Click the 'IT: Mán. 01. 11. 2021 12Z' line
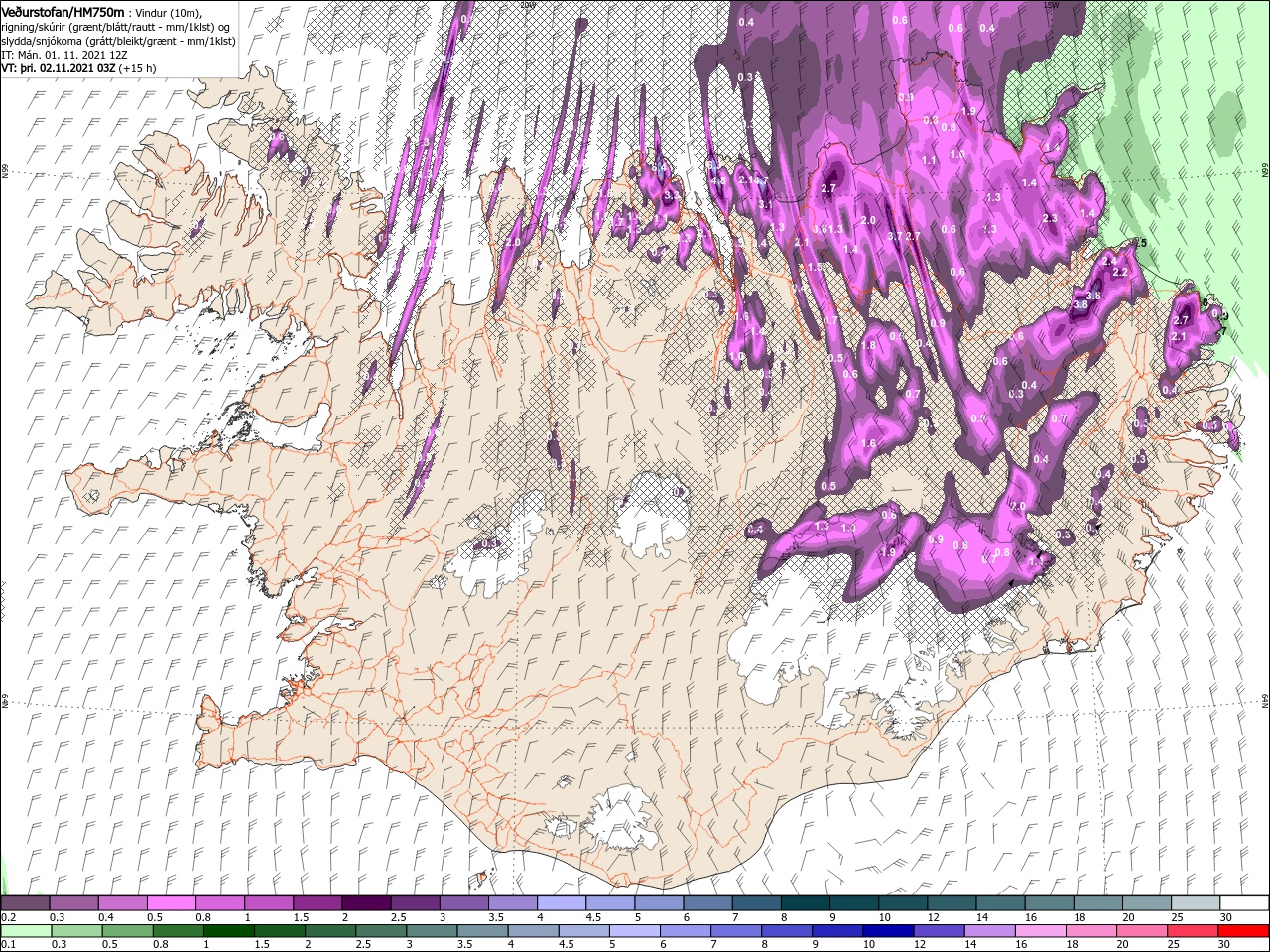The width and height of the screenshot is (1270, 952). point(64,55)
